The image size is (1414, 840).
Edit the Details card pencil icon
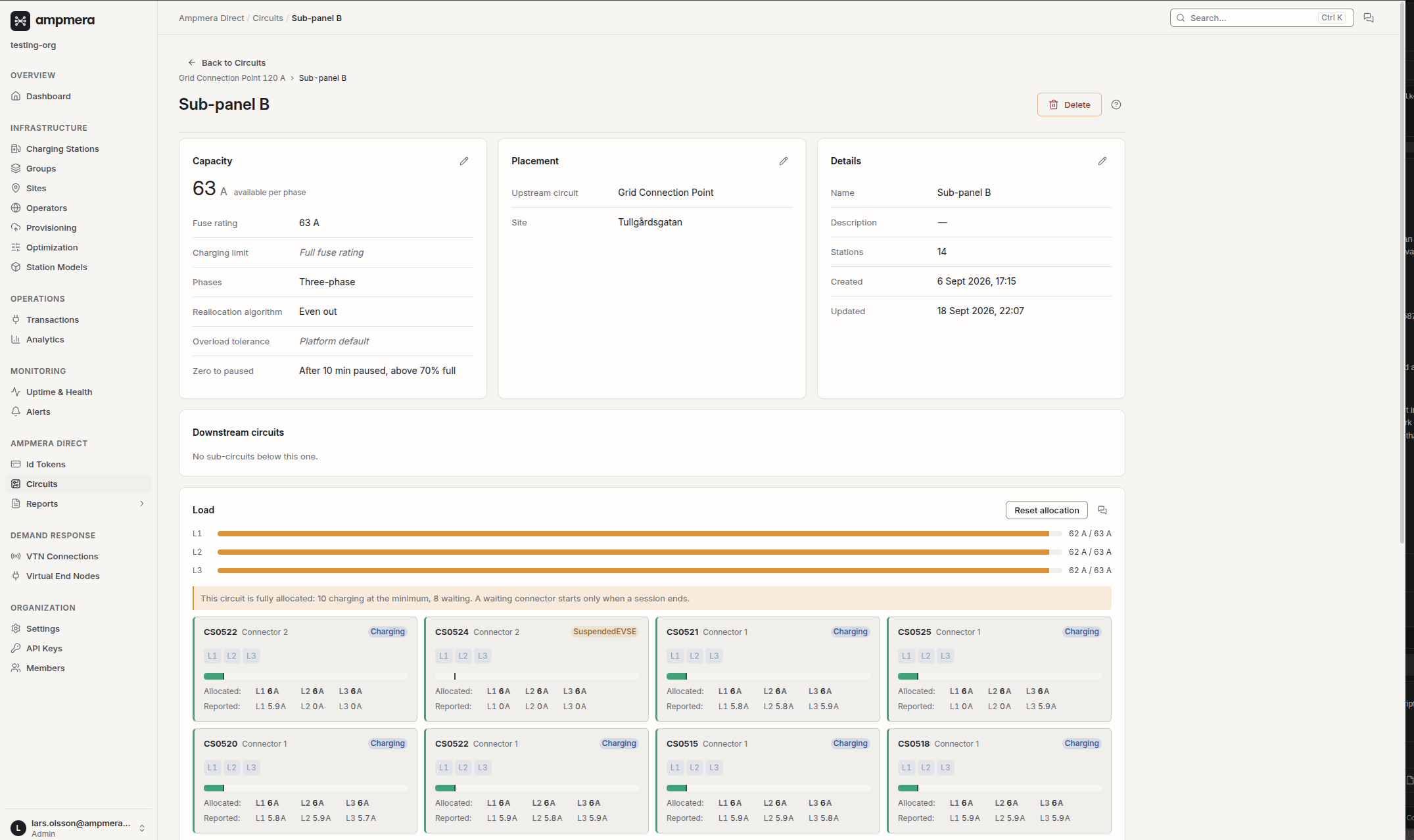tap(1102, 161)
